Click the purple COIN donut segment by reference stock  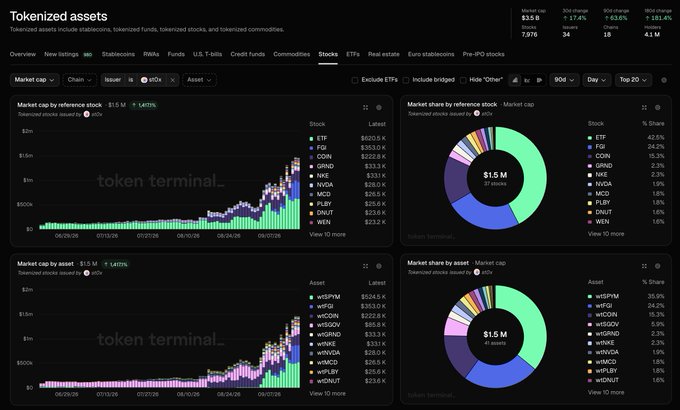point(455,180)
